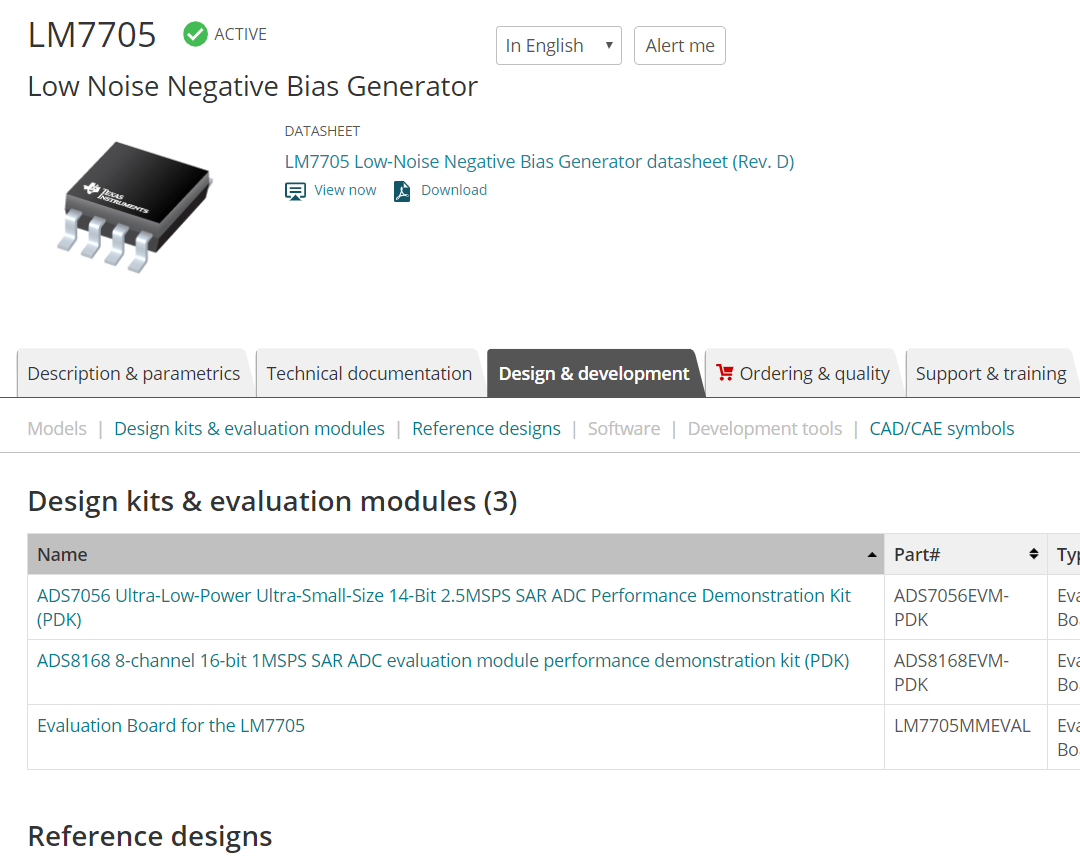Open ADS8168 evaluation module PDK link
Viewport: 1080px width, 858px height.
443,660
